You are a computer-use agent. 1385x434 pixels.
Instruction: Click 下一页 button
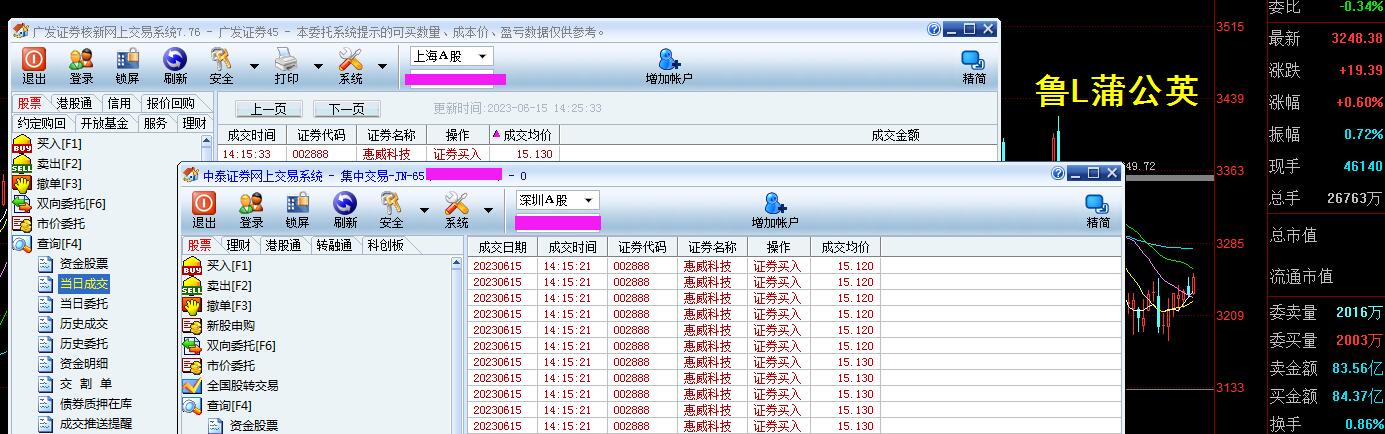(347, 109)
